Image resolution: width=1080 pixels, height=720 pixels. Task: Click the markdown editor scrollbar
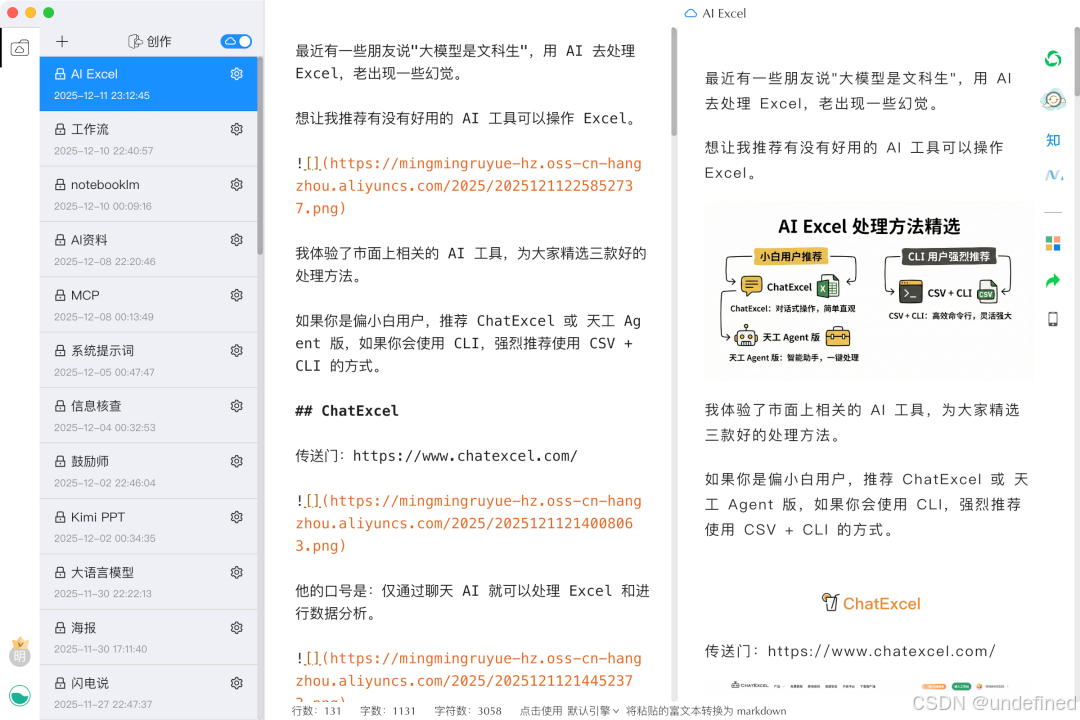point(674,81)
